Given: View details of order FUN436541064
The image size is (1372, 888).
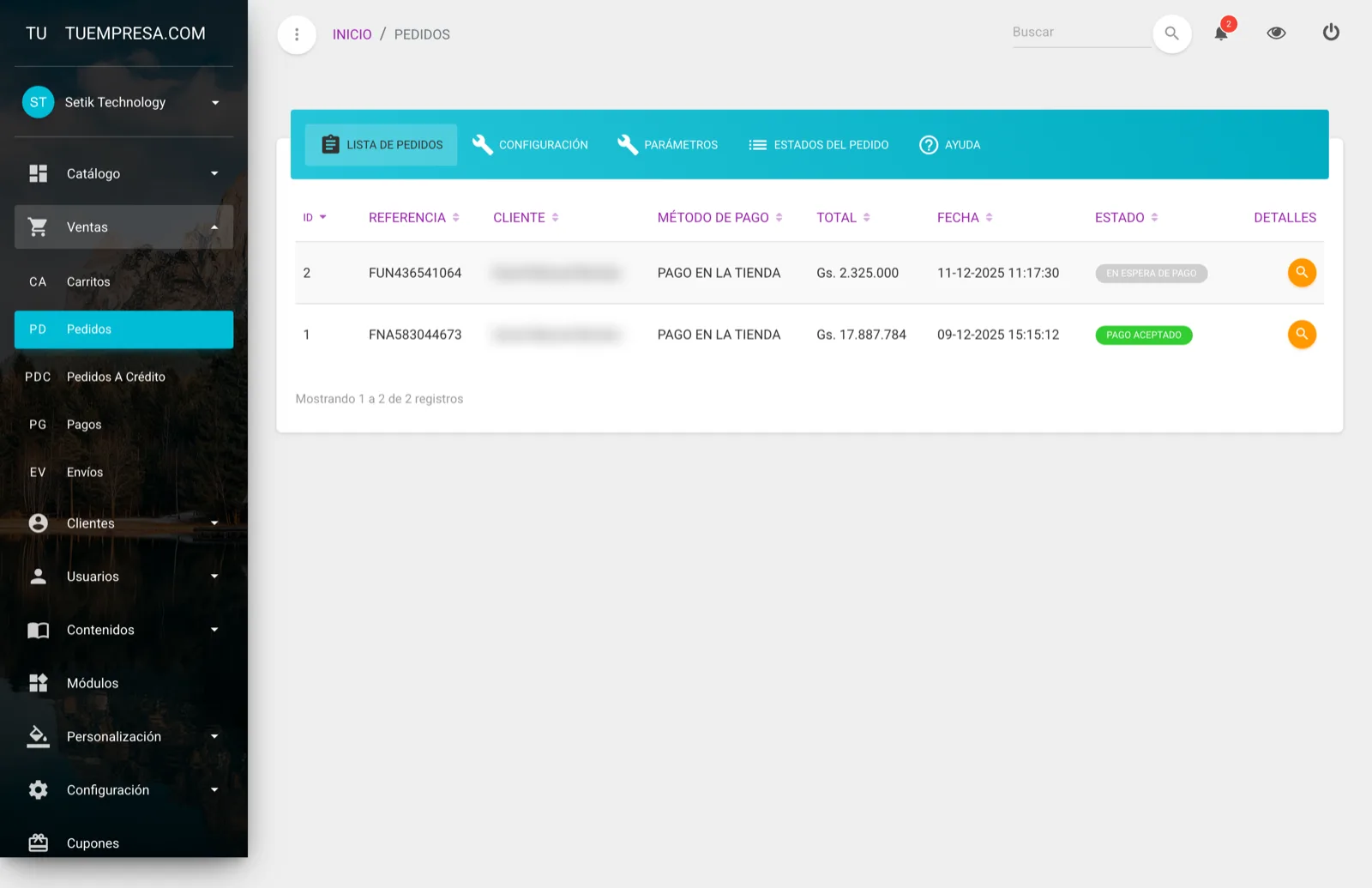Looking at the screenshot, I should (1302, 273).
